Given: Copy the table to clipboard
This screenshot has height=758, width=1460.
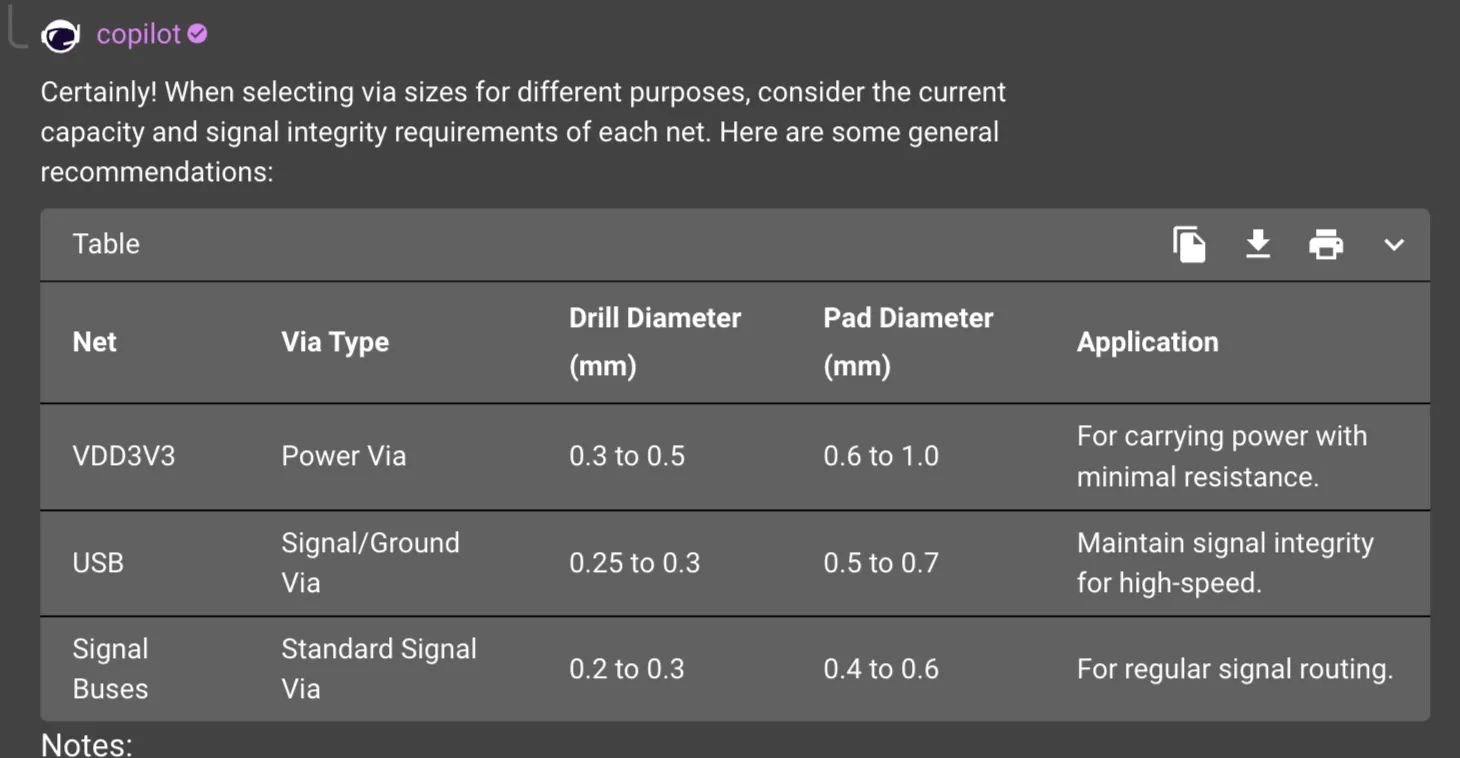Looking at the screenshot, I should point(1189,245).
